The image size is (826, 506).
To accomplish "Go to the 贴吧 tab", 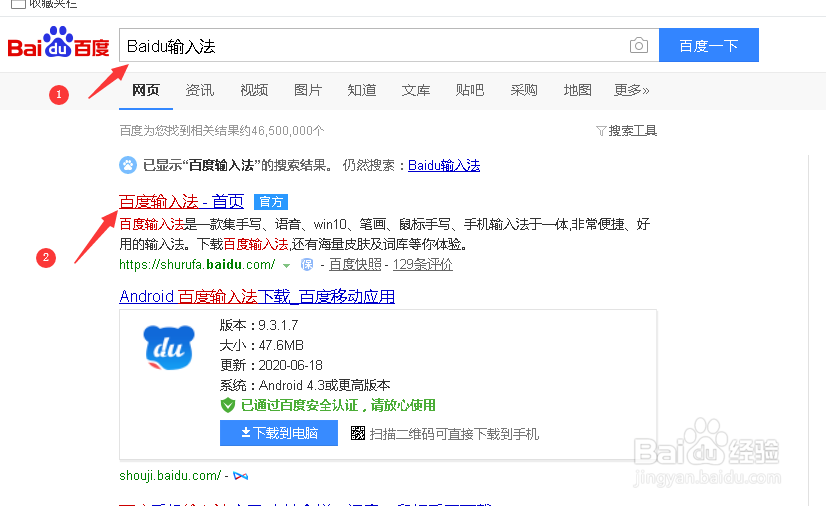I will (x=469, y=90).
